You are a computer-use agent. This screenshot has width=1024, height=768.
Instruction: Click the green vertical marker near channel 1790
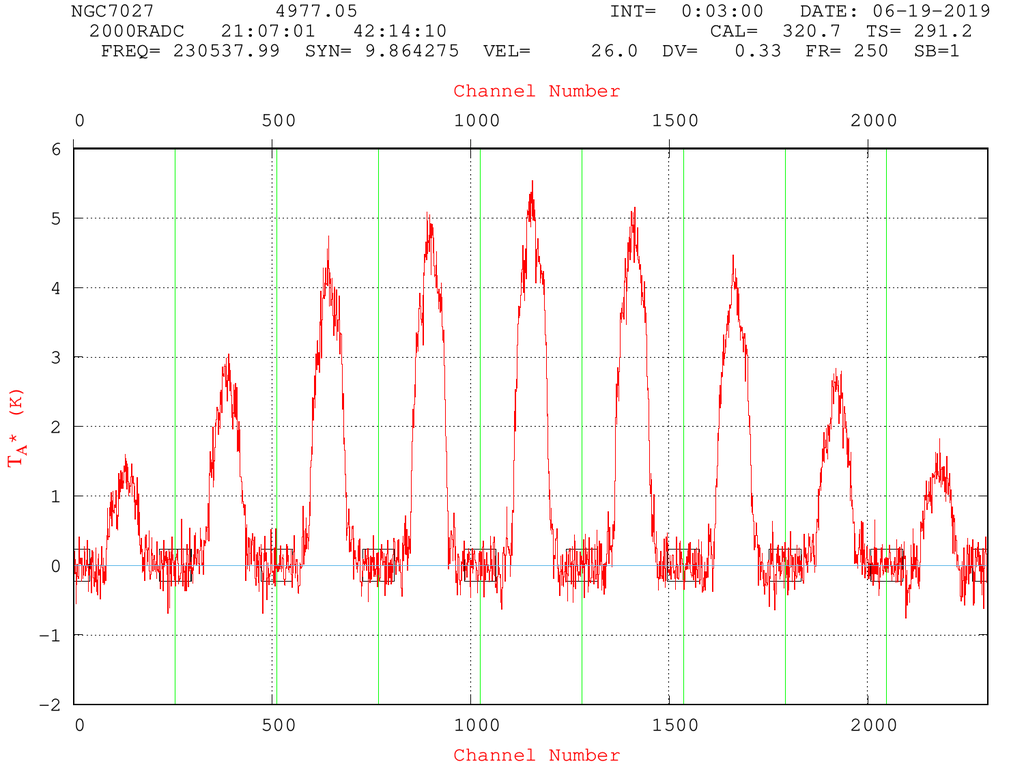coord(785,427)
